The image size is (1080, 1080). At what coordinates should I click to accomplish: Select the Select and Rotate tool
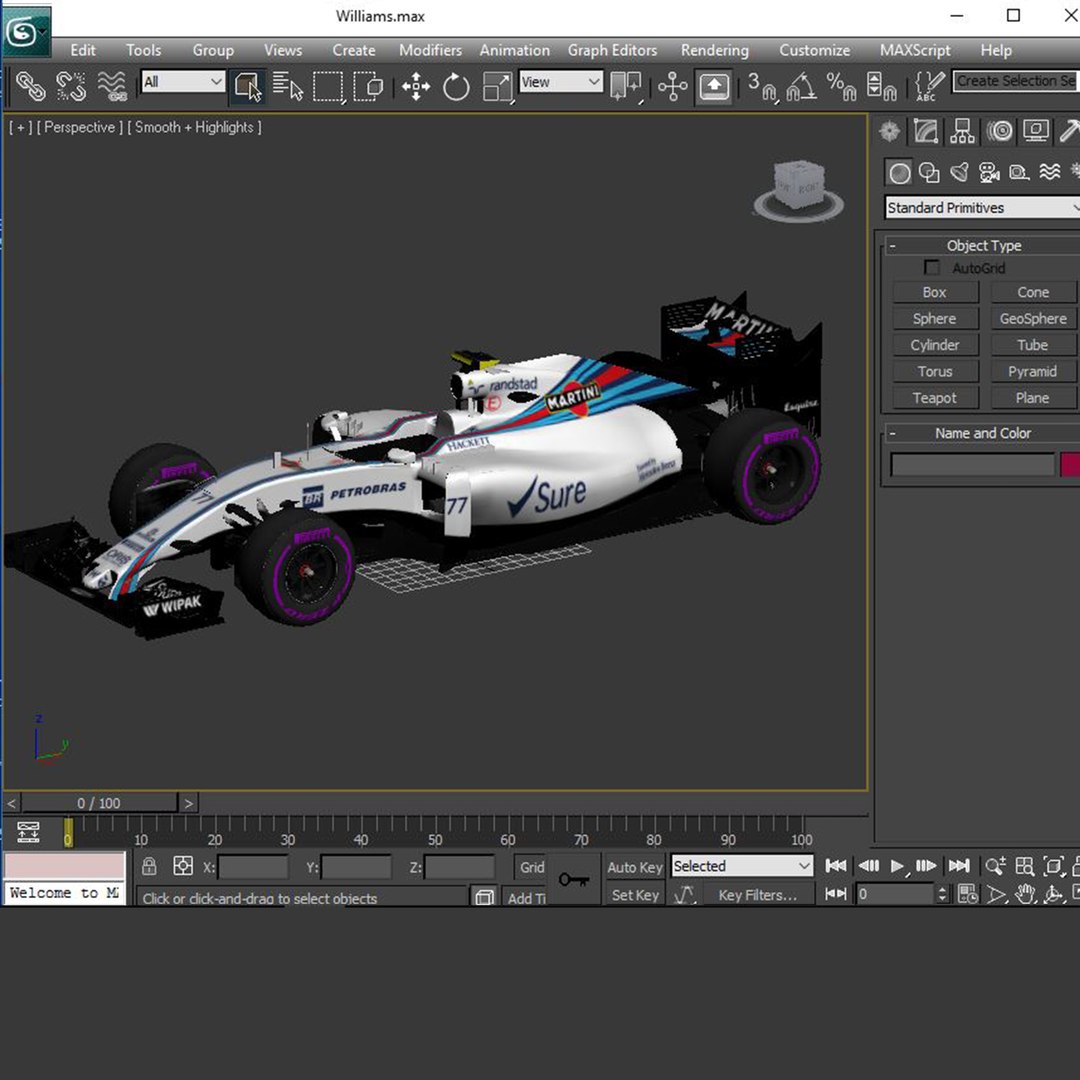point(456,87)
